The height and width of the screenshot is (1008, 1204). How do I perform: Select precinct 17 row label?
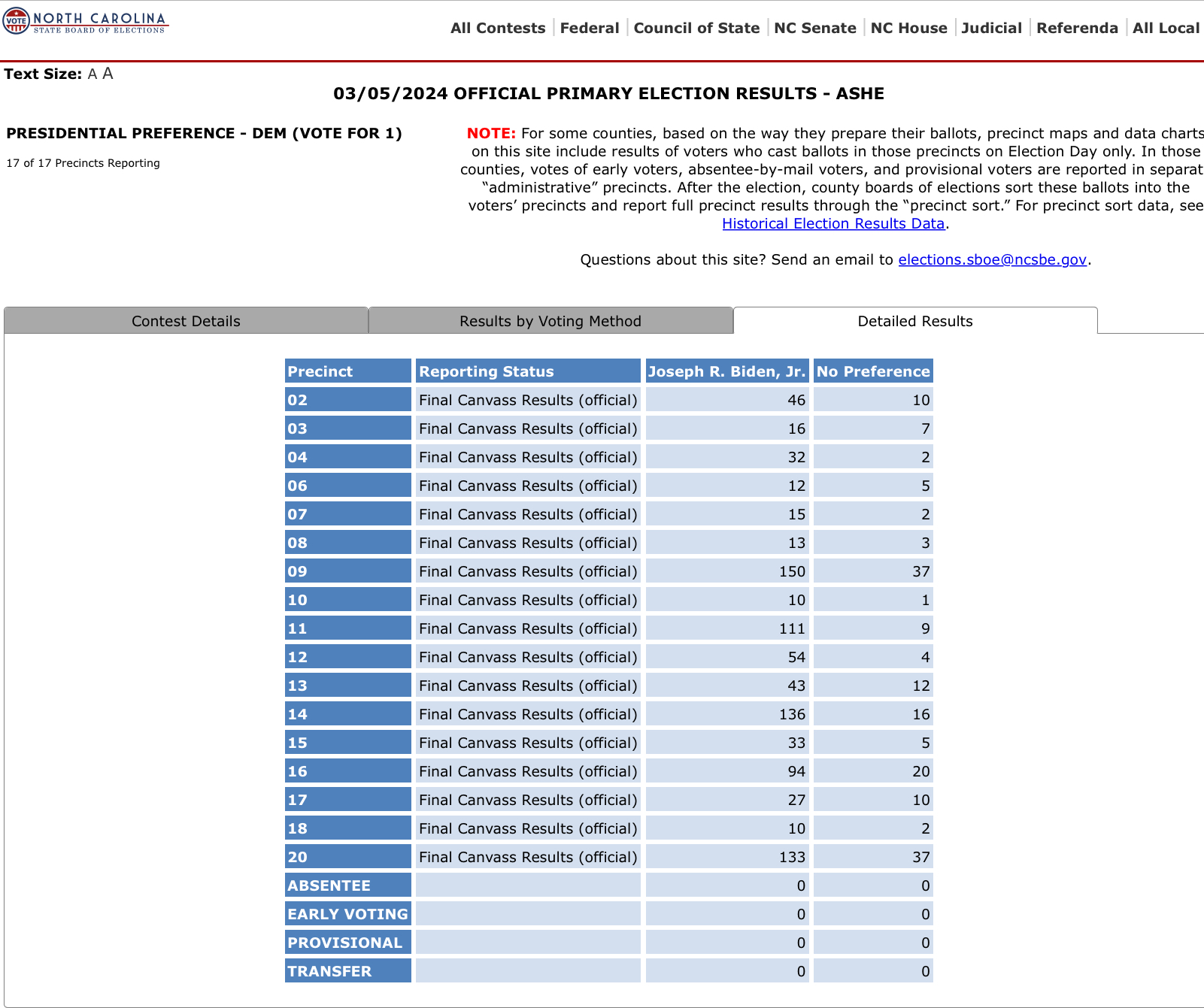point(348,800)
